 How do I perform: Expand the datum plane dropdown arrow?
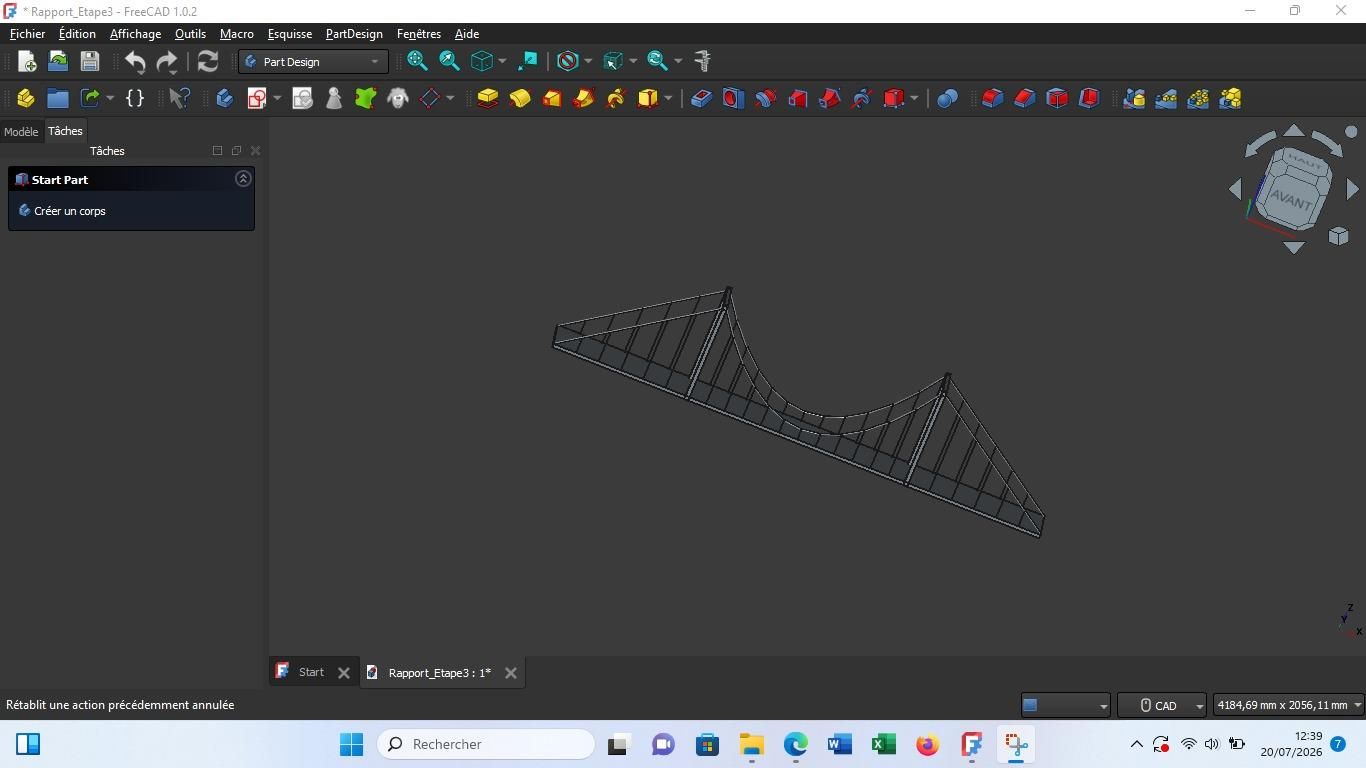[x=450, y=98]
